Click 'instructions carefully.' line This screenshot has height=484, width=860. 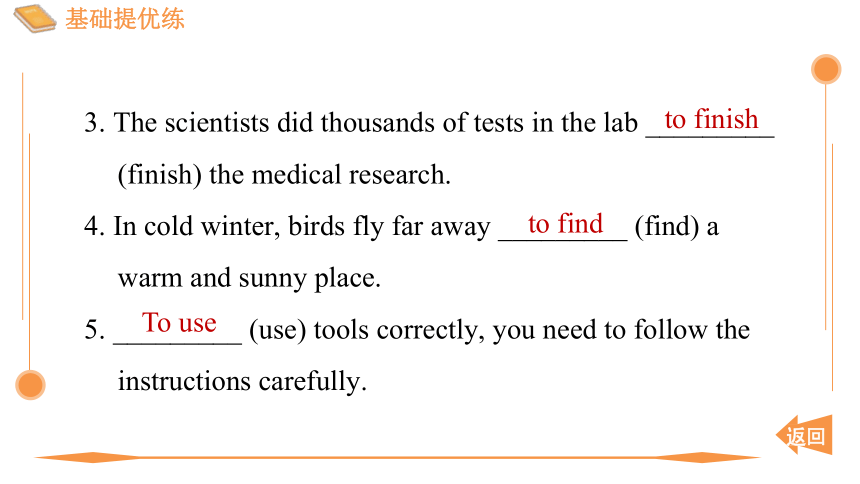(242, 381)
